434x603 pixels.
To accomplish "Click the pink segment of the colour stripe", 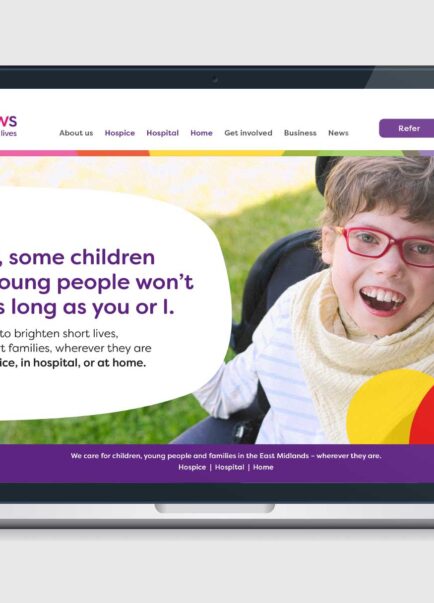I will [38, 153].
